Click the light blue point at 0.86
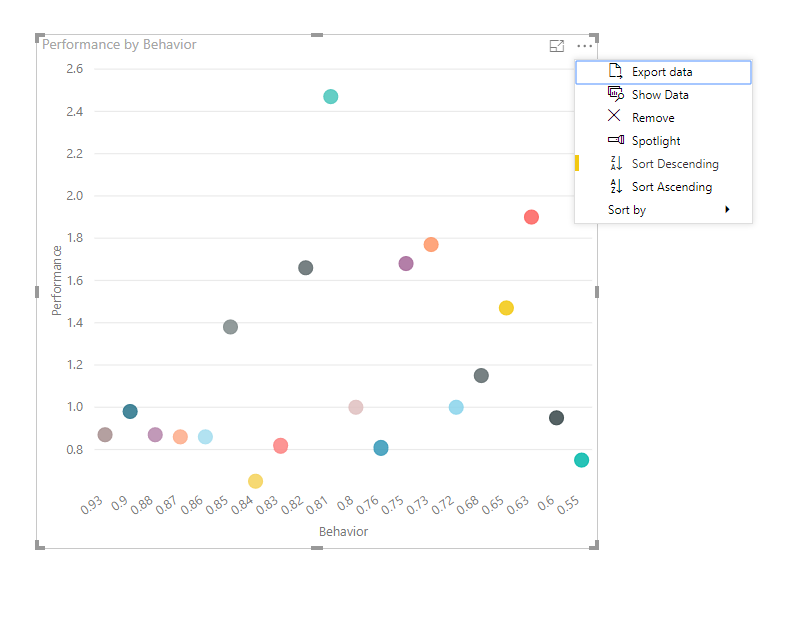Screen dimensions: 790x637 205,437
